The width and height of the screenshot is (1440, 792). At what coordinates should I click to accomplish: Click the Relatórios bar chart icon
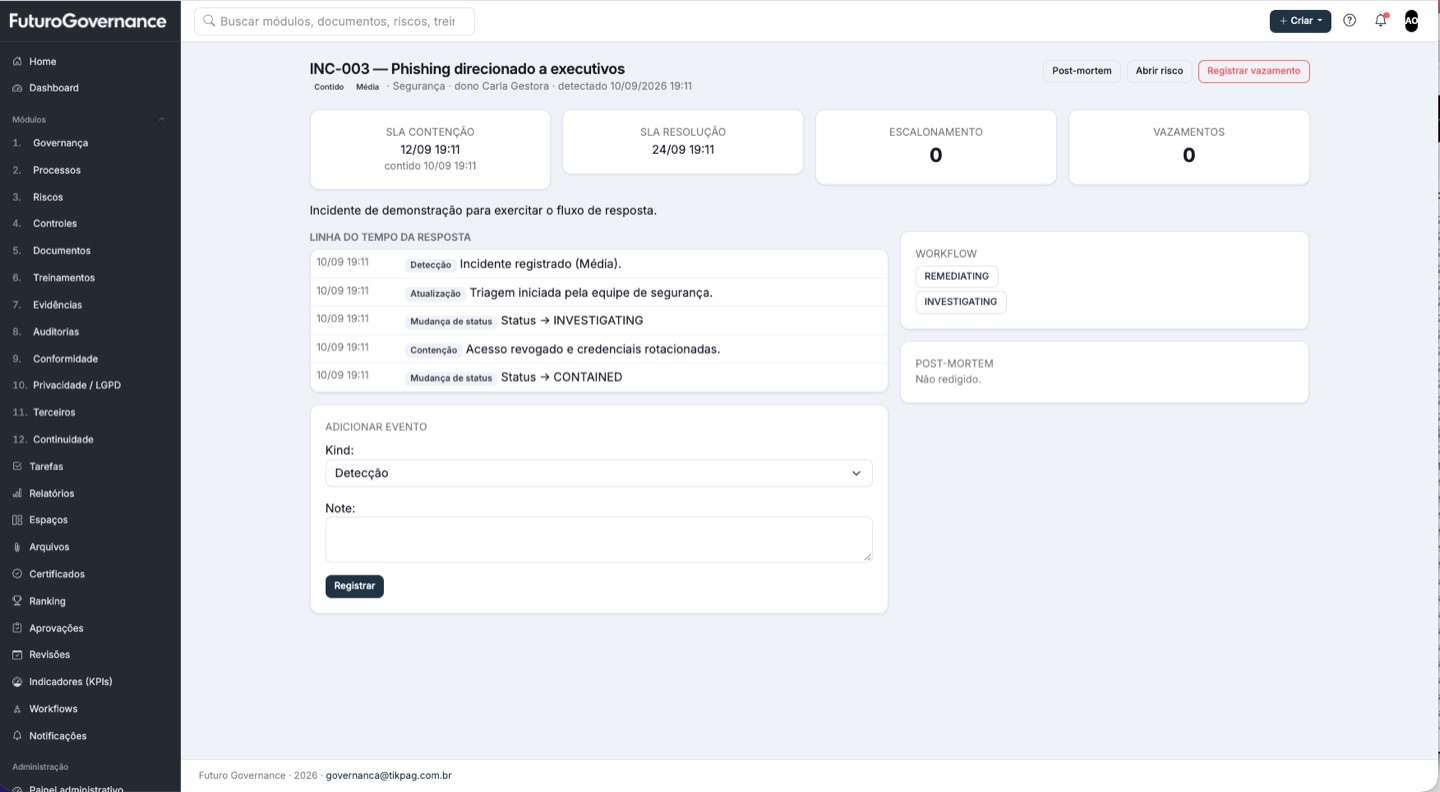click(17, 493)
